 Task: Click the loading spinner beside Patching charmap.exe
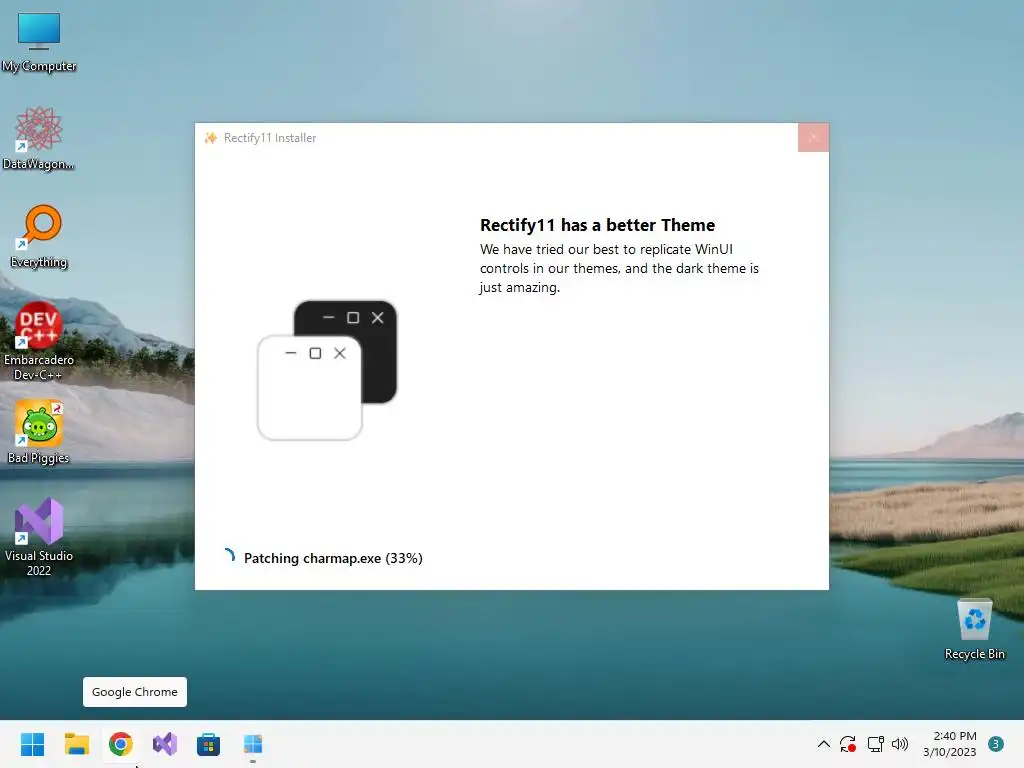point(229,556)
